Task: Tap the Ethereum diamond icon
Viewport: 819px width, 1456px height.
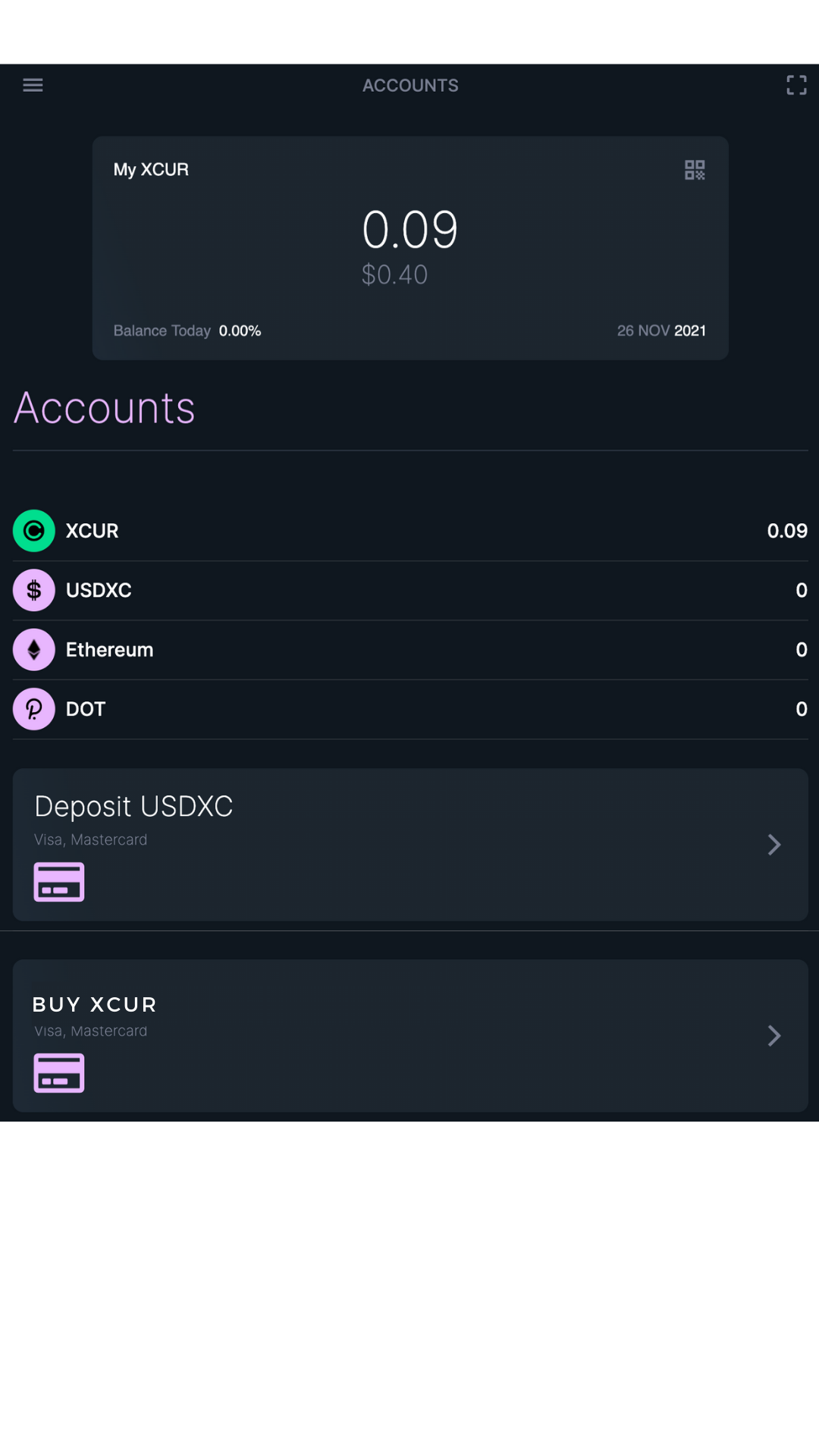Action: [33, 649]
